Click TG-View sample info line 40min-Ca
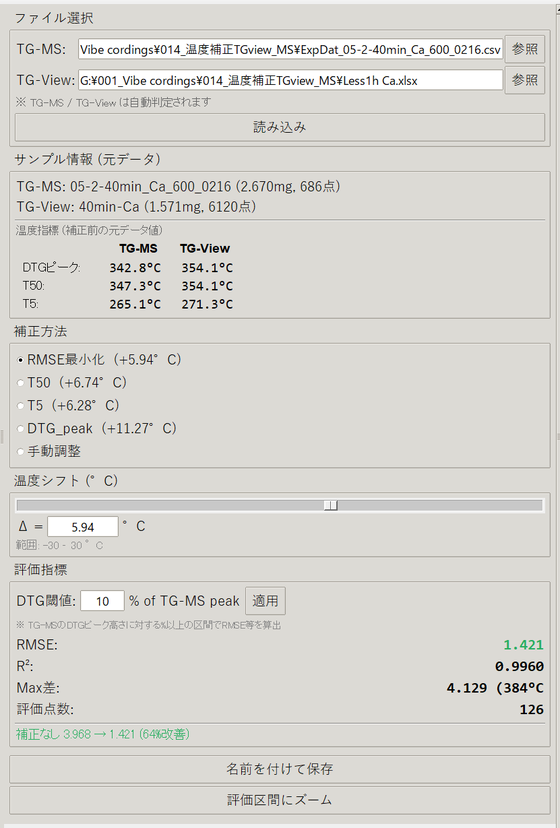The height and width of the screenshot is (828, 560). point(136,206)
